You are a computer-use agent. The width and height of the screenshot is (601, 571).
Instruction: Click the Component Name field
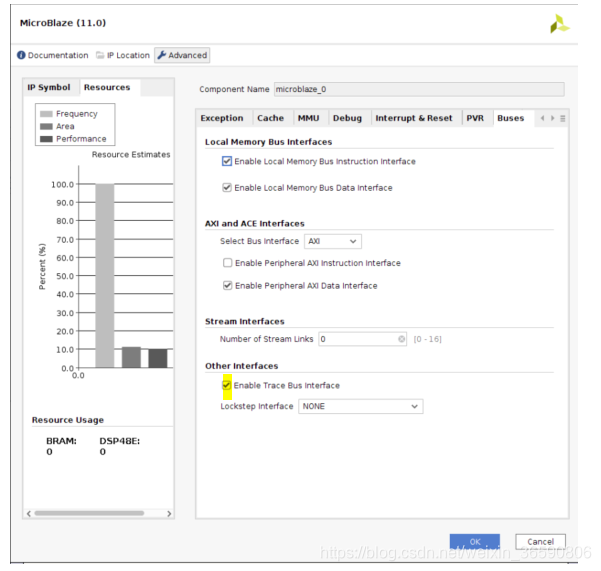coord(419,89)
